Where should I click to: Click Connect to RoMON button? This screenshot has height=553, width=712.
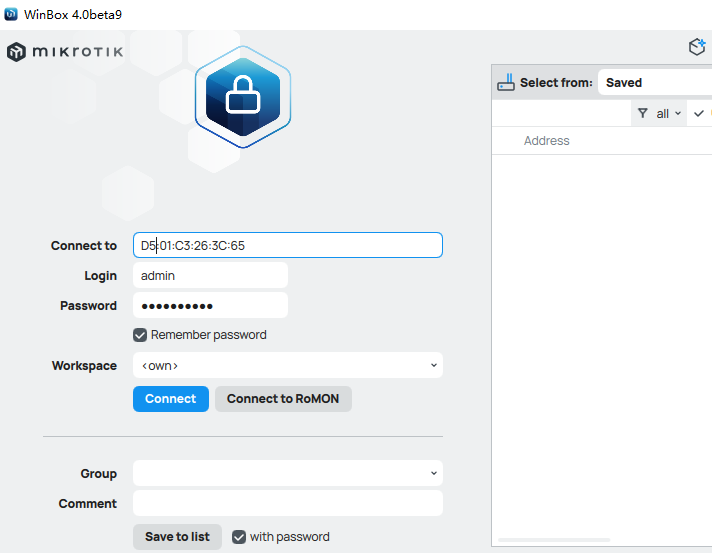pos(283,399)
